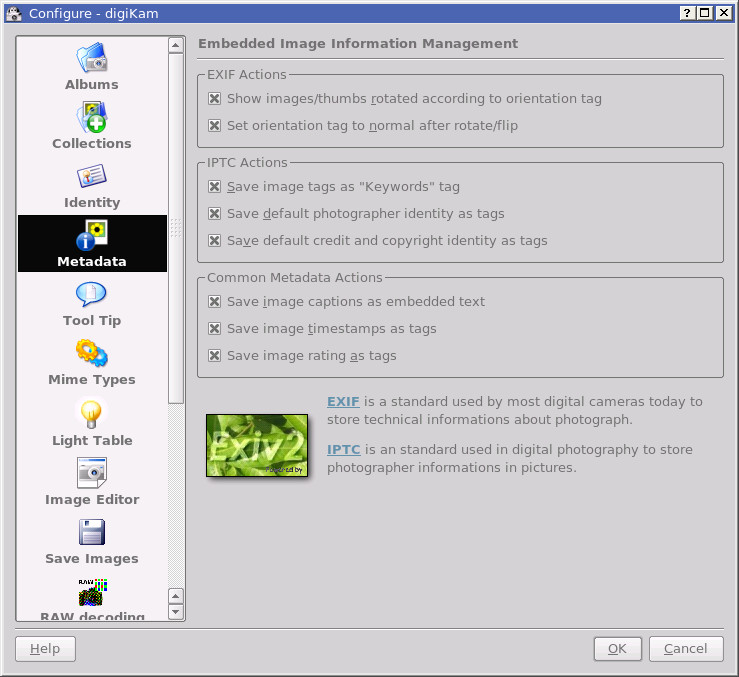The height and width of the screenshot is (677, 739).
Task: Click the Tool Tip label in sidebar
Action: (92, 321)
